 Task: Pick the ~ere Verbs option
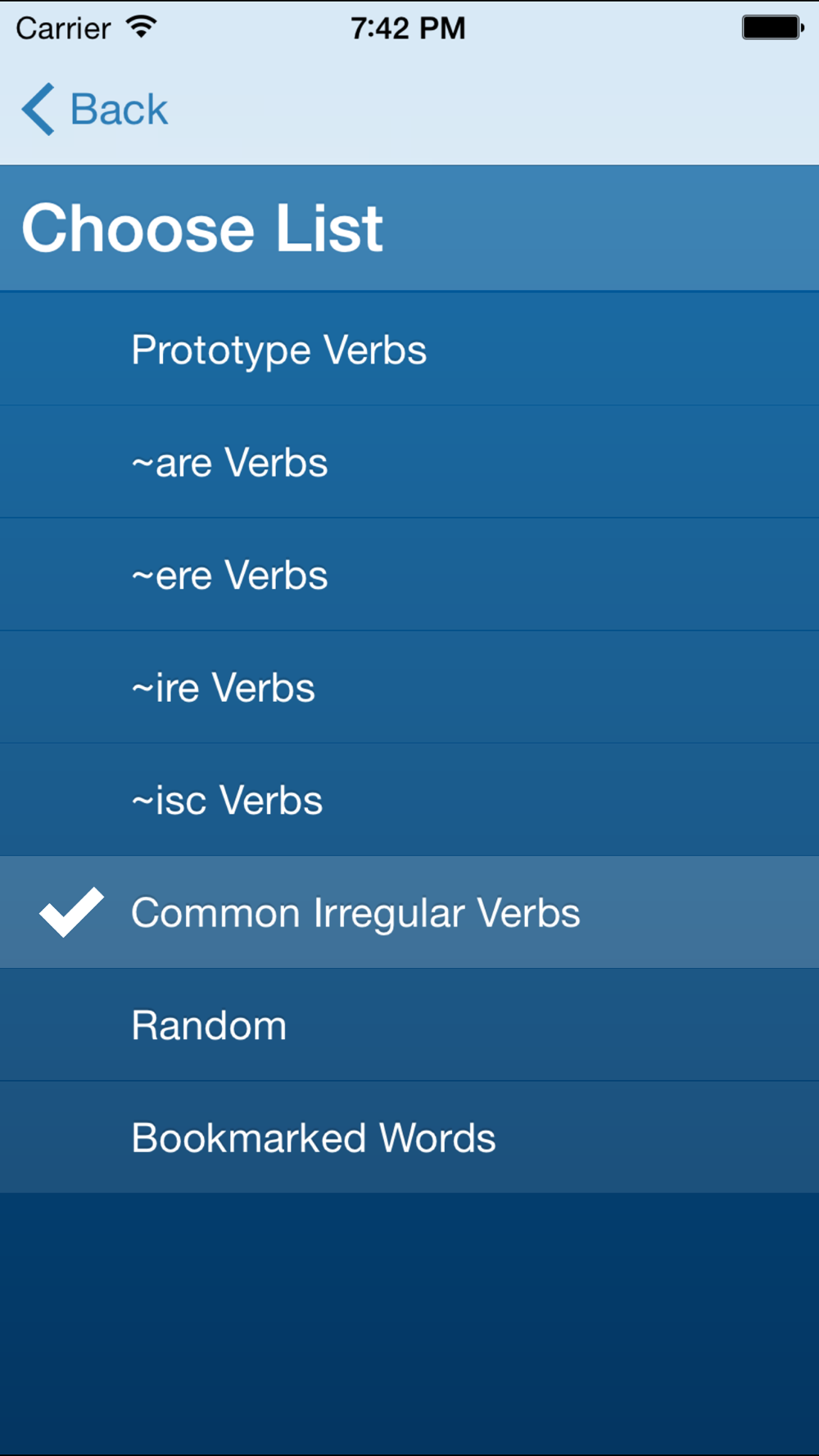tap(229, 575)
